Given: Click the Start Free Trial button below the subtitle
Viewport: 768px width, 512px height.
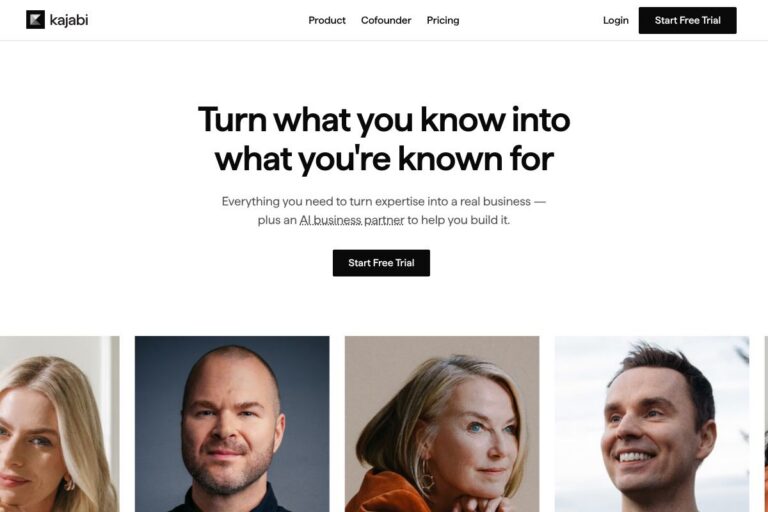Looking at the screenshot, I should click(x=381, y=263).
